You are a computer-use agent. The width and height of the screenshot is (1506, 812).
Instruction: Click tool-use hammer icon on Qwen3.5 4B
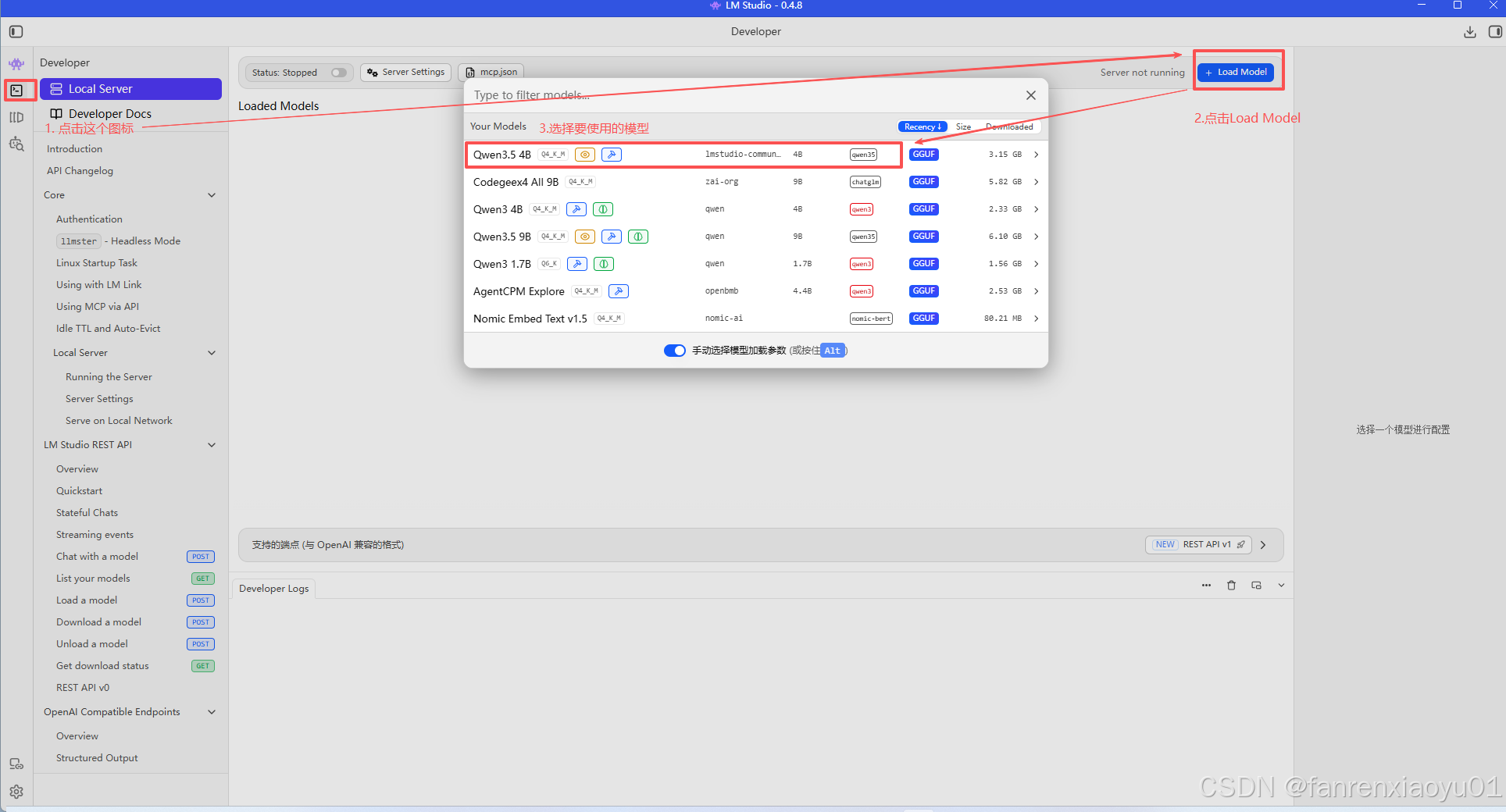pos(612,155)
